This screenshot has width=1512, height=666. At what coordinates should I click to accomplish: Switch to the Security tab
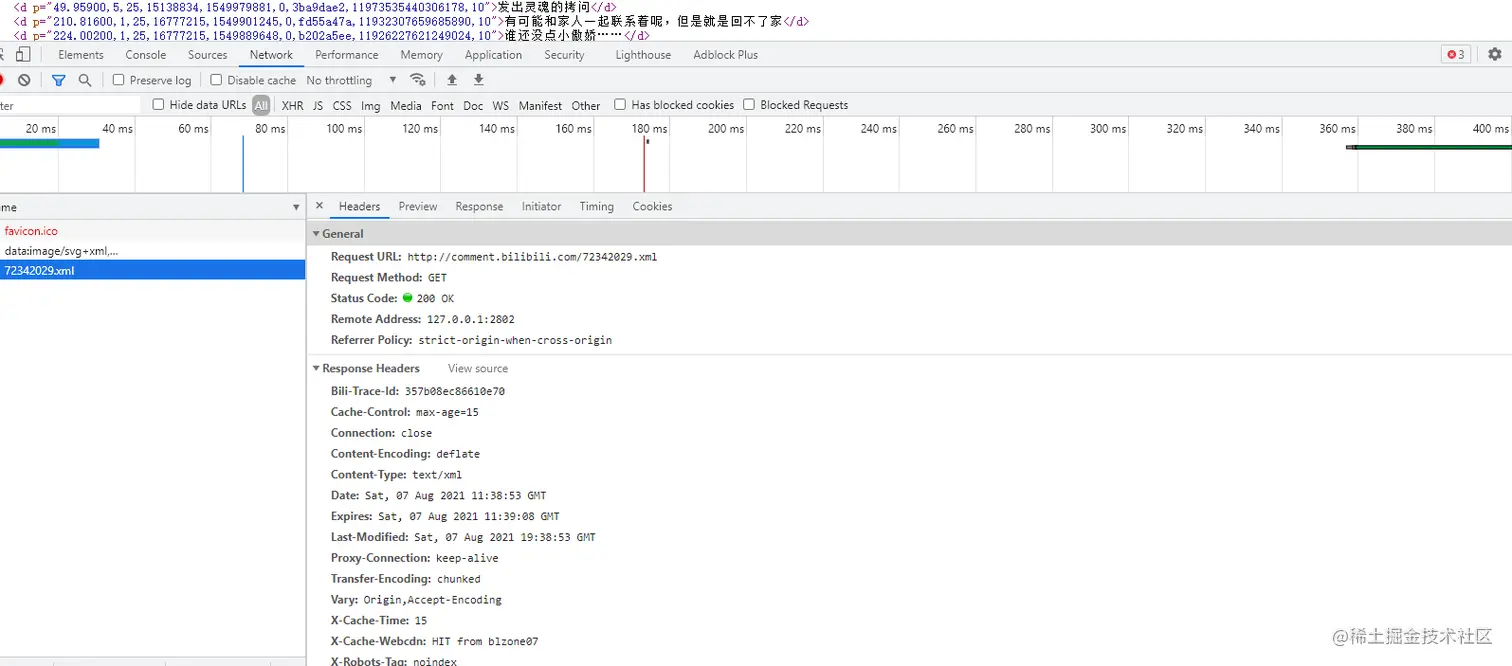(564, 55)
